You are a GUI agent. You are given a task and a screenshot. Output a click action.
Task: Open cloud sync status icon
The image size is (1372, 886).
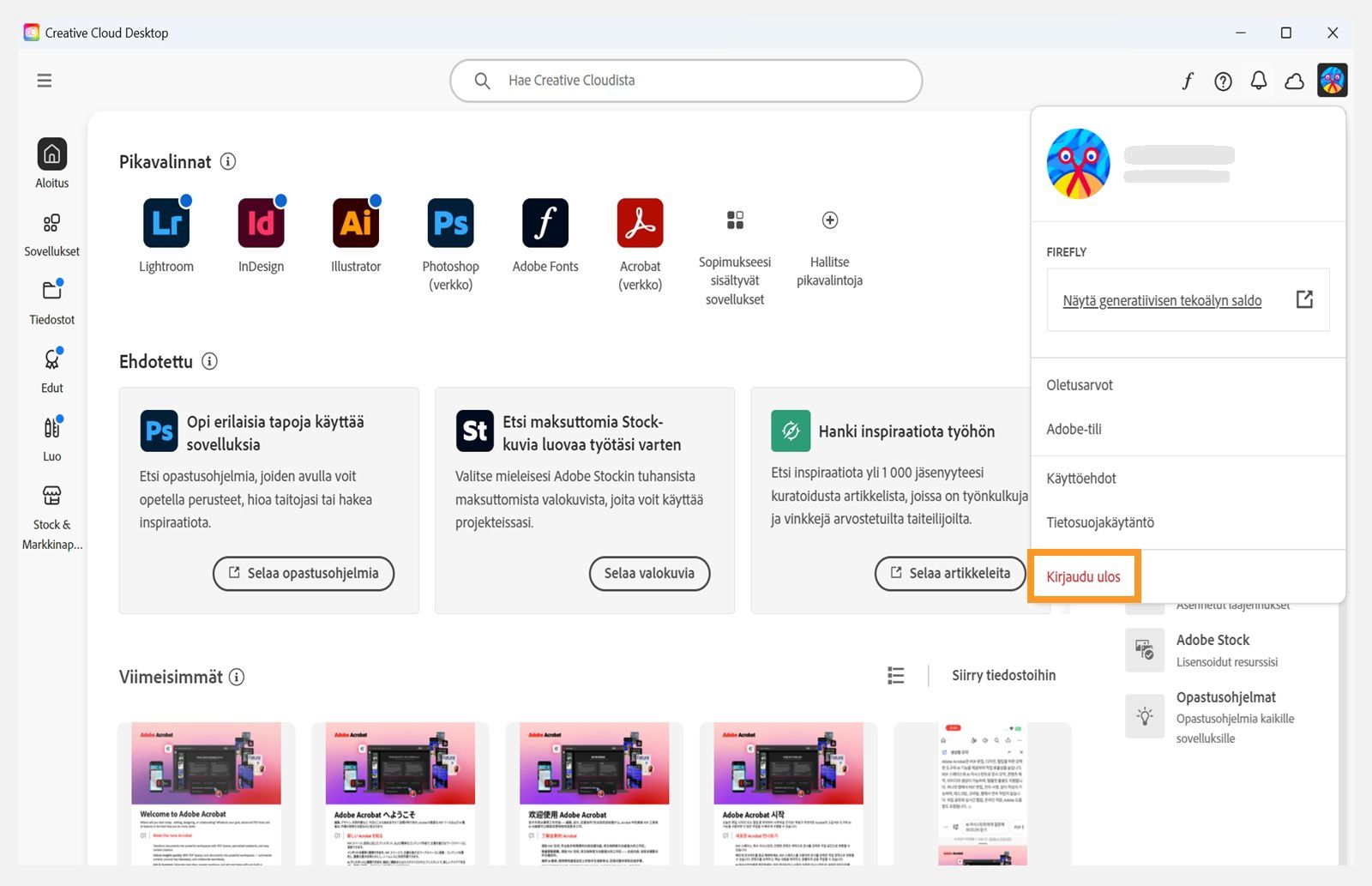[1294, 81]
